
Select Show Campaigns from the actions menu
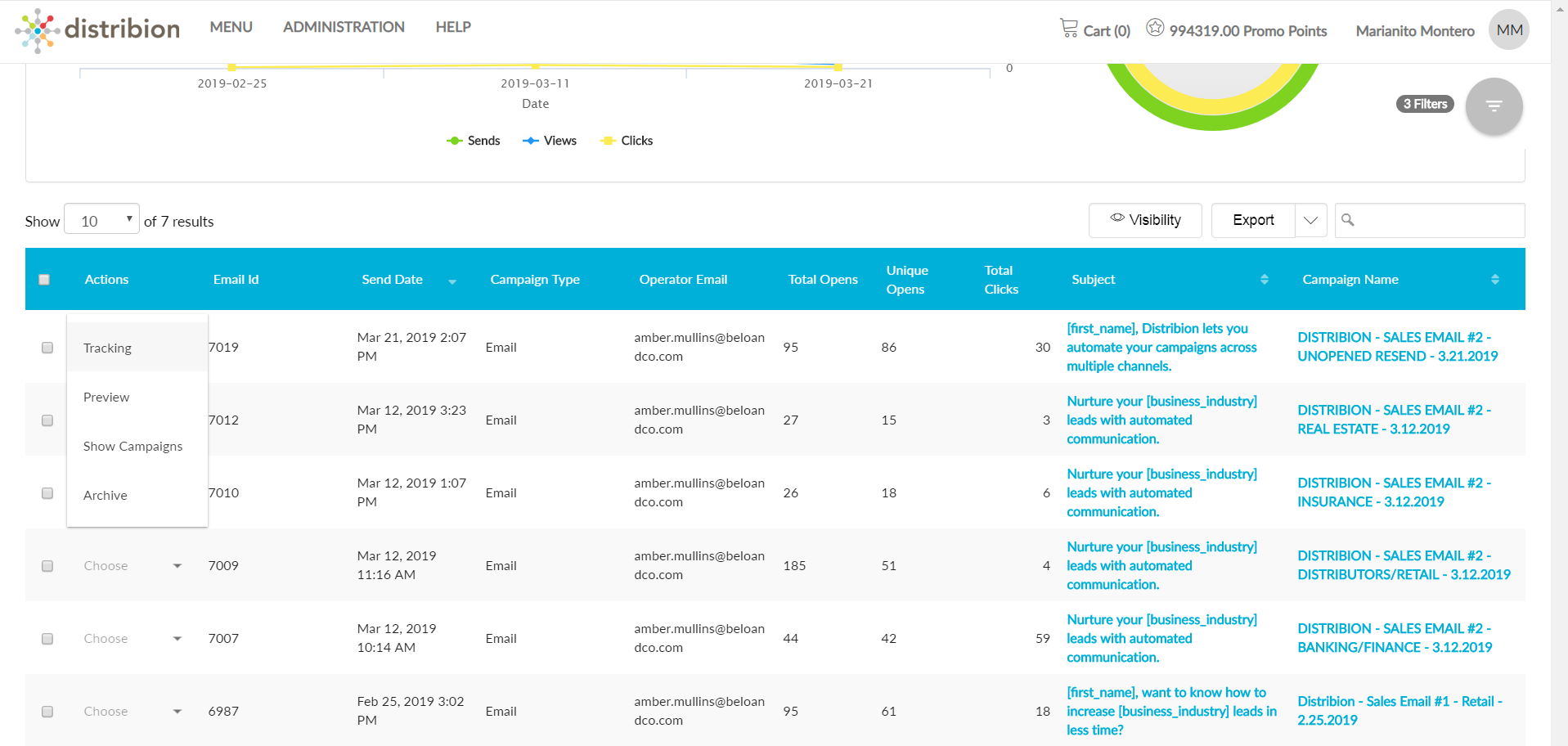[137, 446]
